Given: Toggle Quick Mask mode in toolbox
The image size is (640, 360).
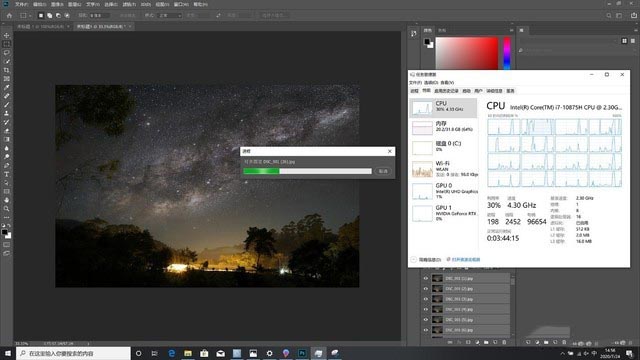Looking at the screenshot, I should (x=7, y=245).
